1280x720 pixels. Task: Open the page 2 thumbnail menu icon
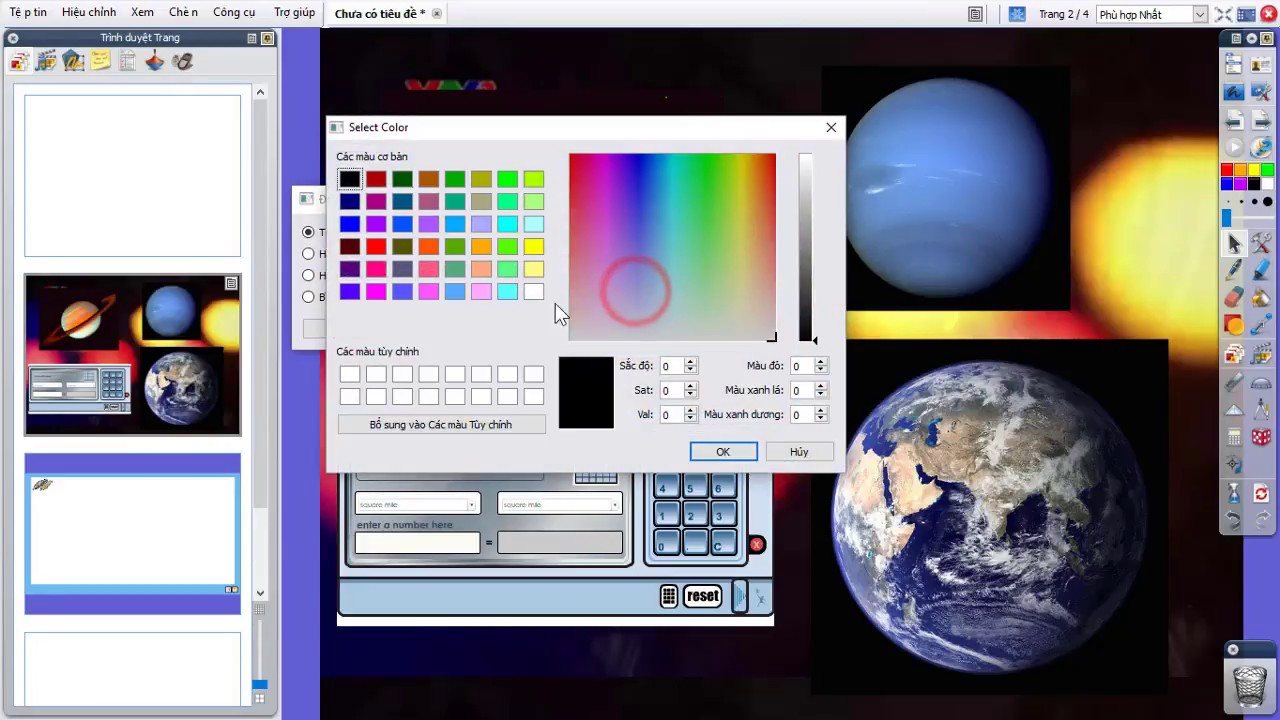point(231,284)
